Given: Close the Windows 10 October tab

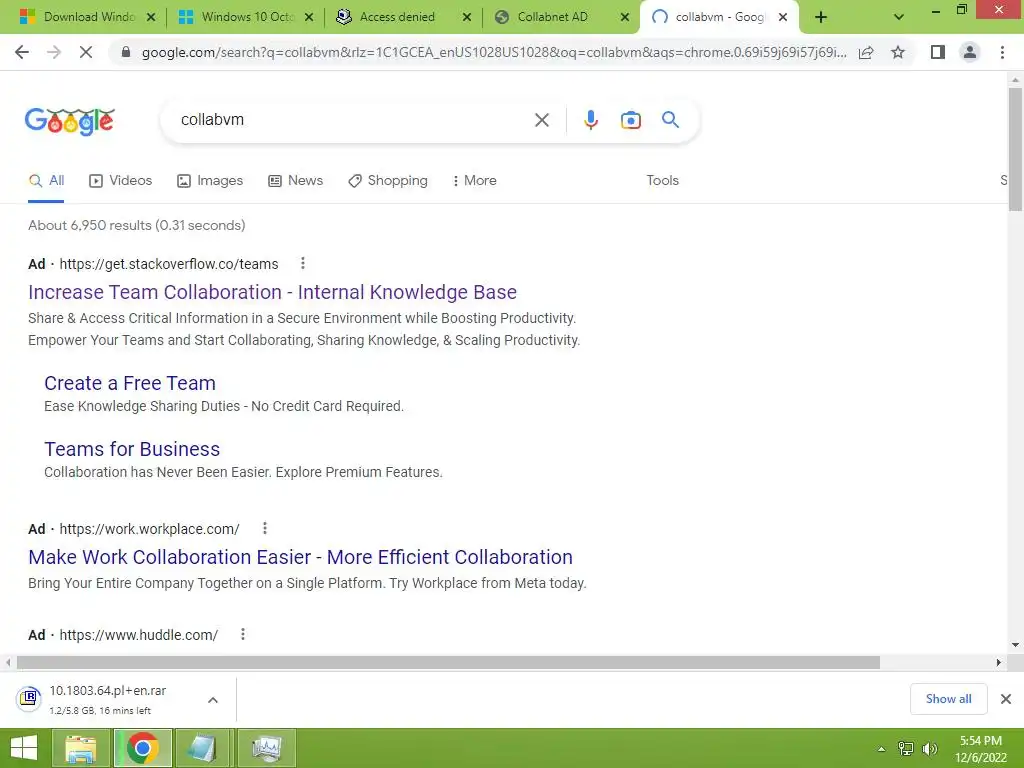Looking at the screenshot, I should pyautogui.click(x=309, y=18).
